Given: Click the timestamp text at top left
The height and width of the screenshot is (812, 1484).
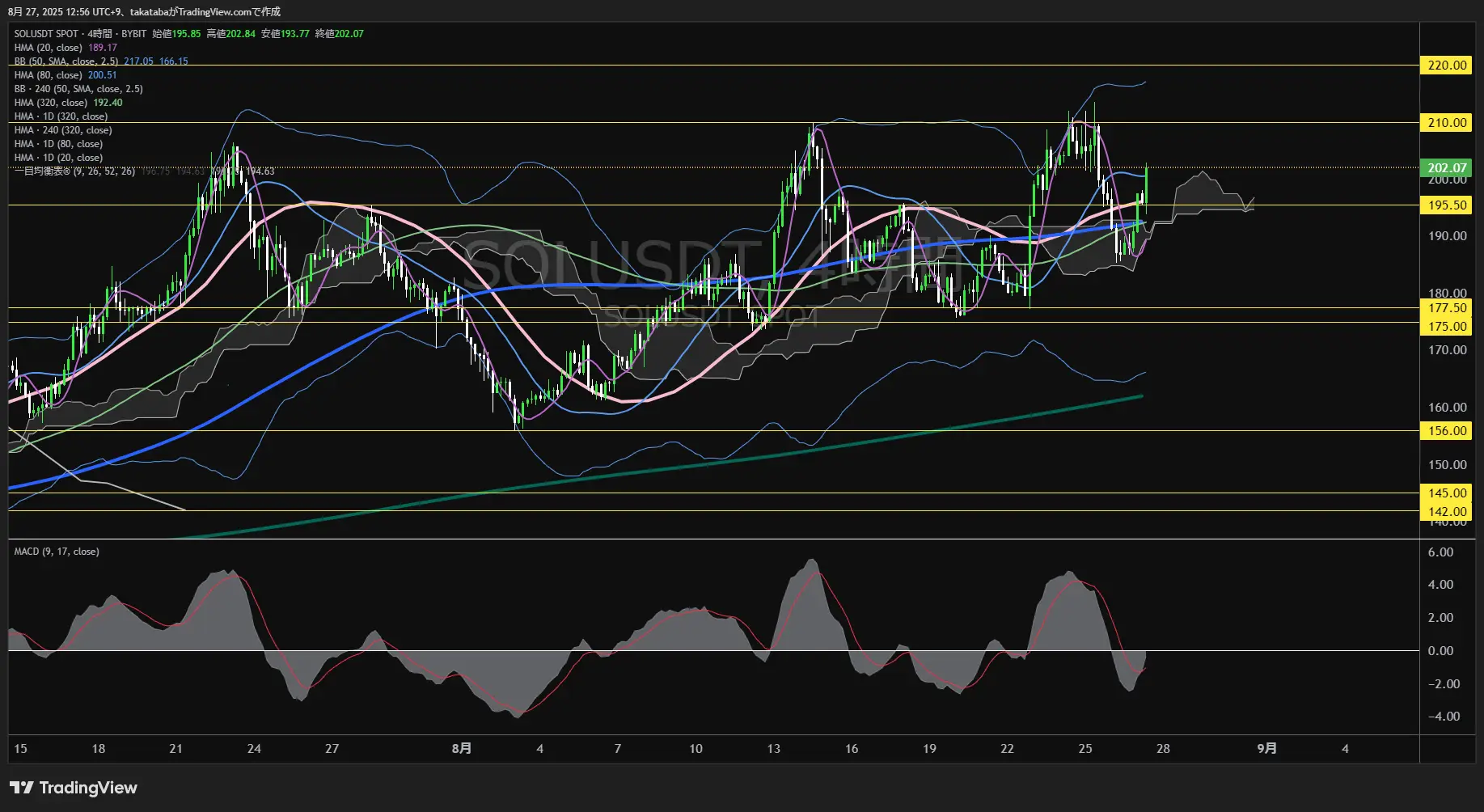Looking at the screenshot, I should [145, 12].
